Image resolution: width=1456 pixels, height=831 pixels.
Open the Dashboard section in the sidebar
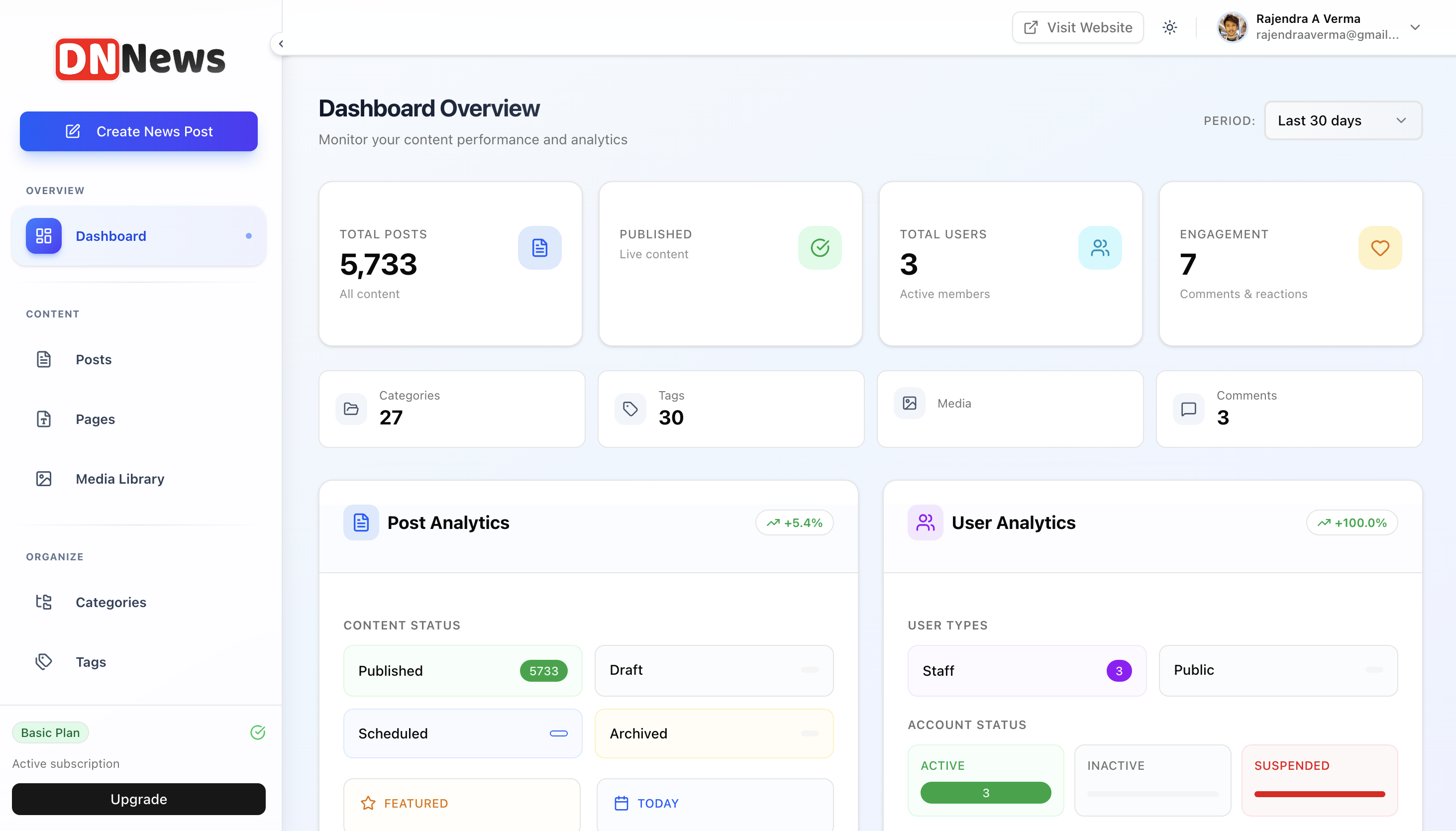(111, 236)
